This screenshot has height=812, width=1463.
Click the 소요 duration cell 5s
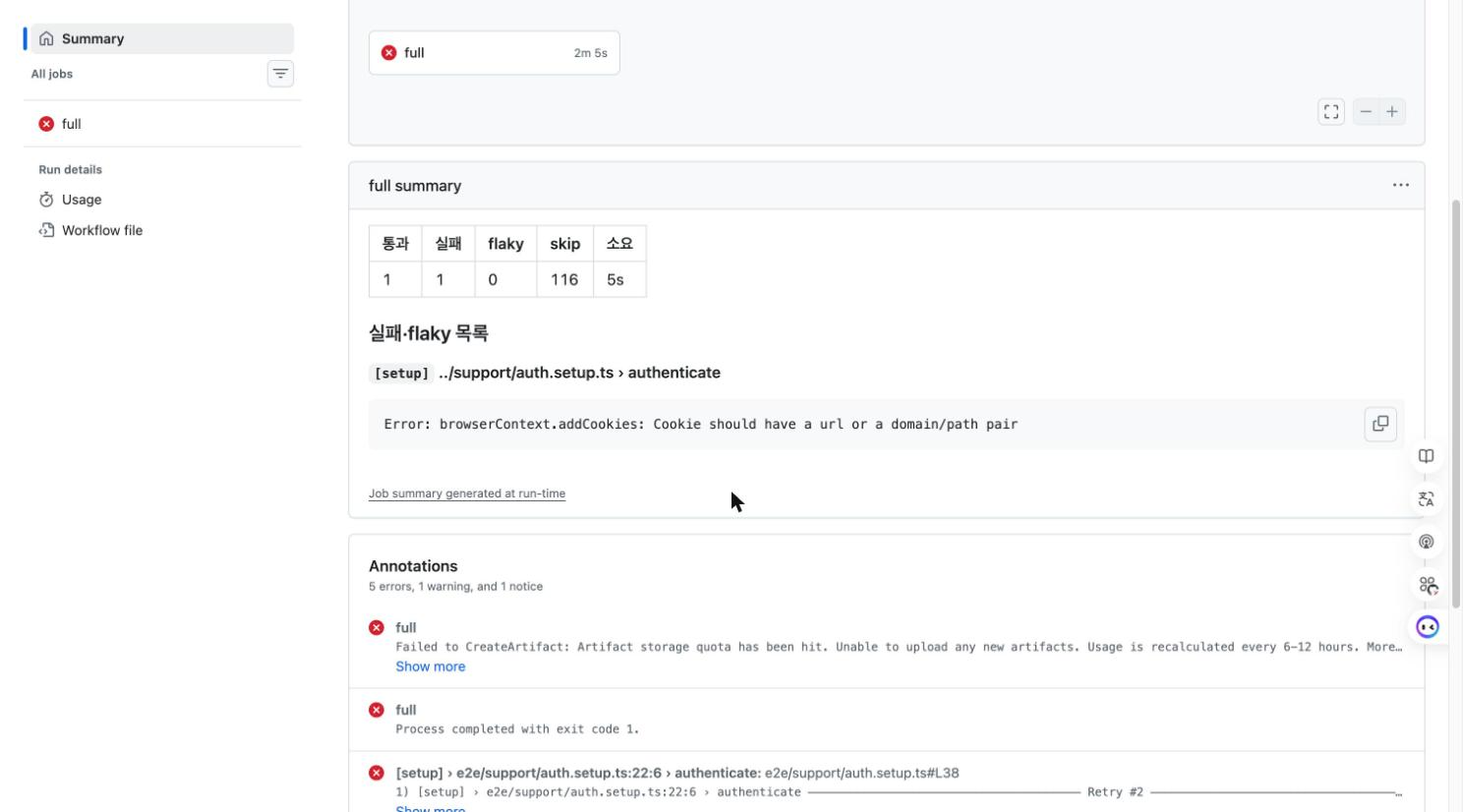(x=619, y=279)
